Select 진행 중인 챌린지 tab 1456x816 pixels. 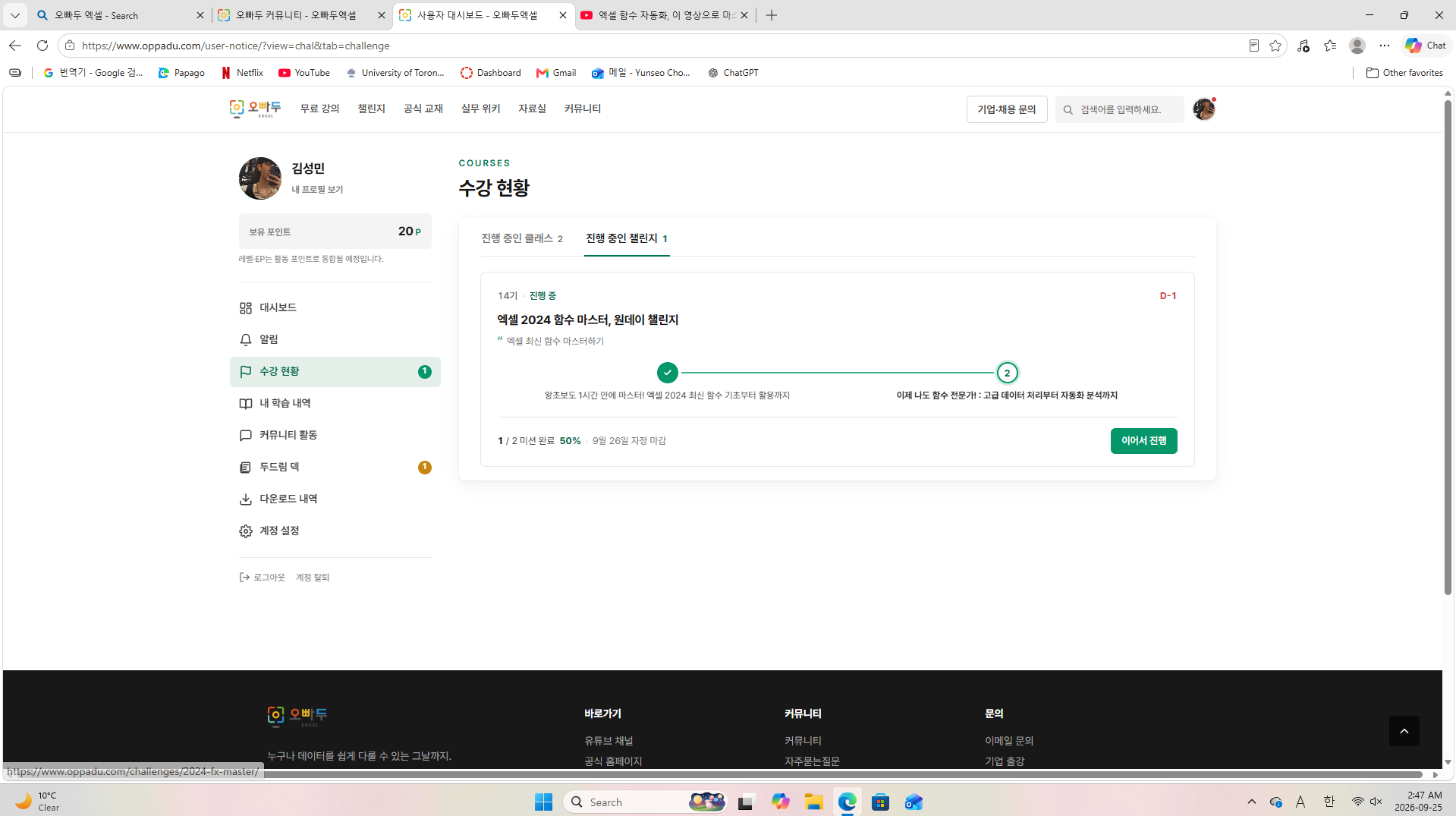[627, 238]
